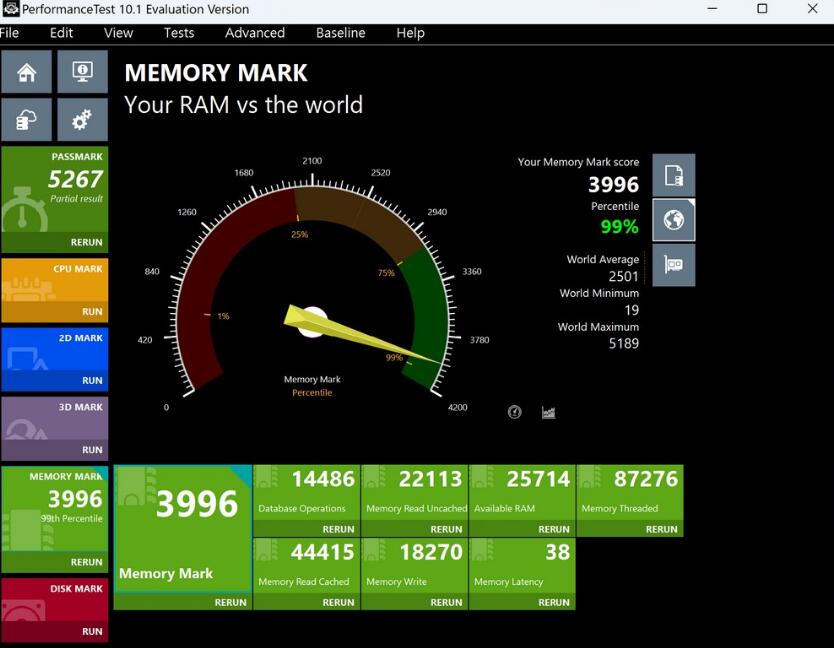Select the world globe comparison icon
The height and width of the screenshot is (648, 834).
tap(673, 220)
